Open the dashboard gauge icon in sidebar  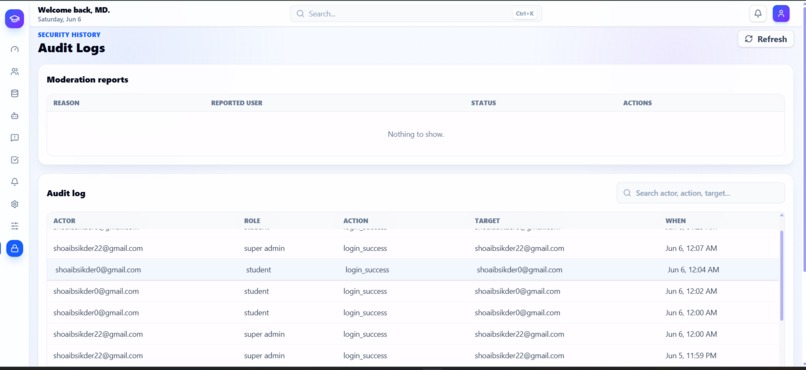(x=14, y=49)
